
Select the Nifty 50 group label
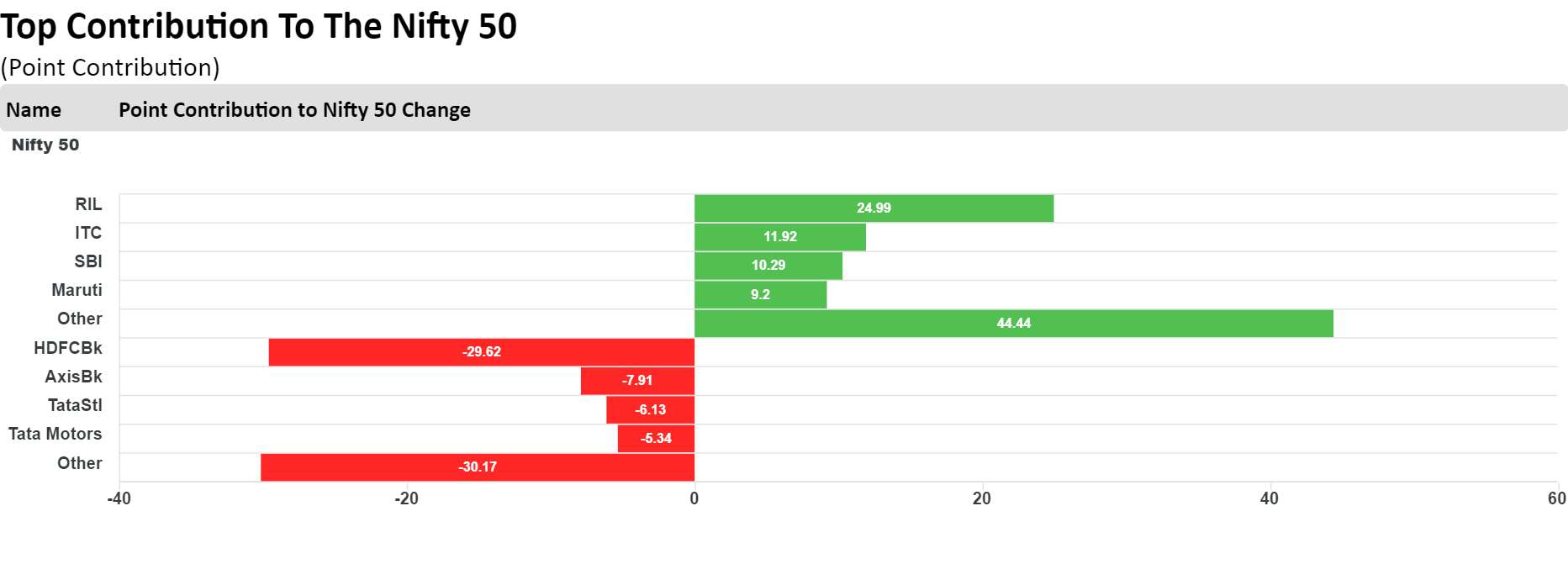coord(45,145)
